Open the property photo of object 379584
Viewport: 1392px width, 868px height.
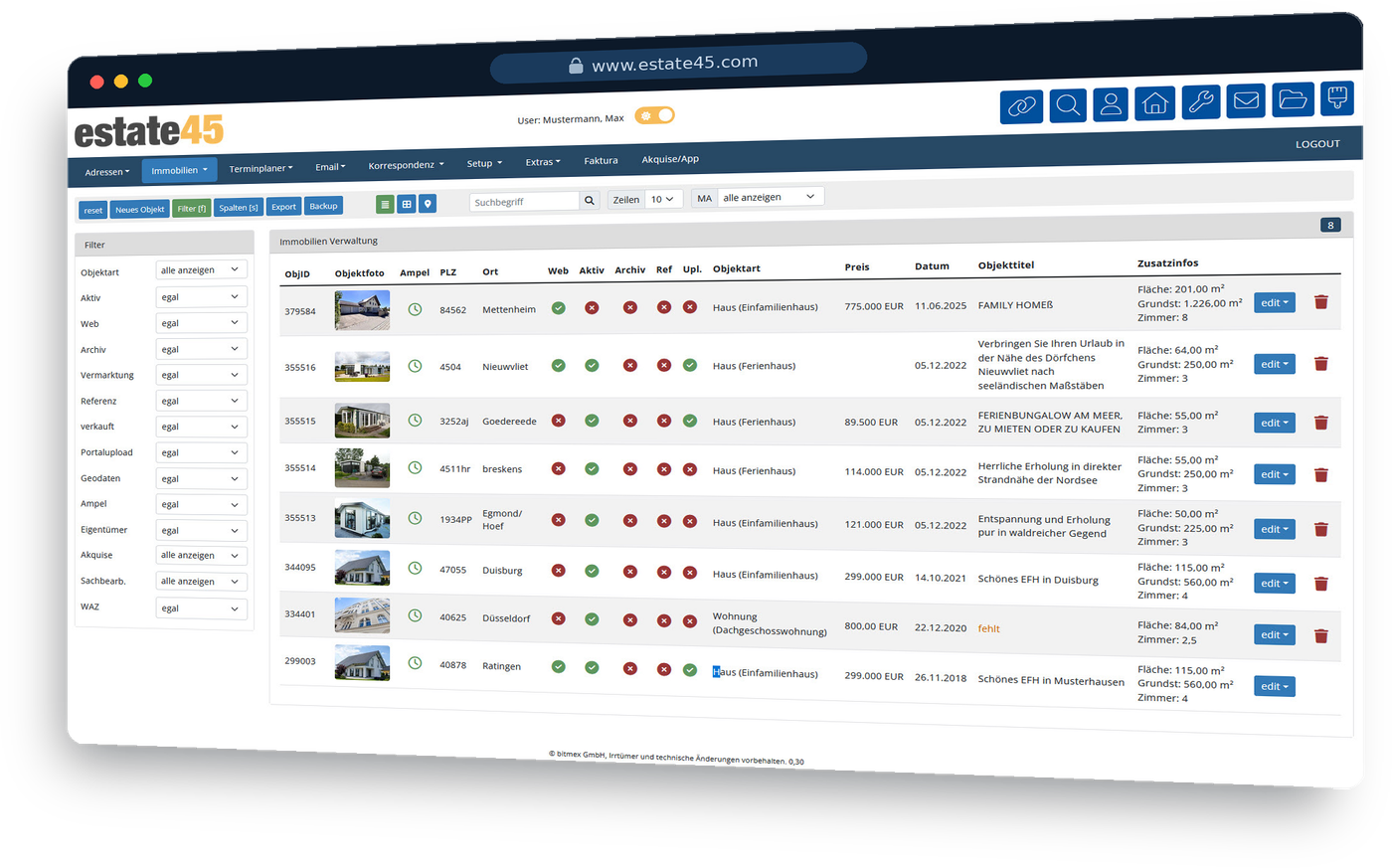pos(362,310)
